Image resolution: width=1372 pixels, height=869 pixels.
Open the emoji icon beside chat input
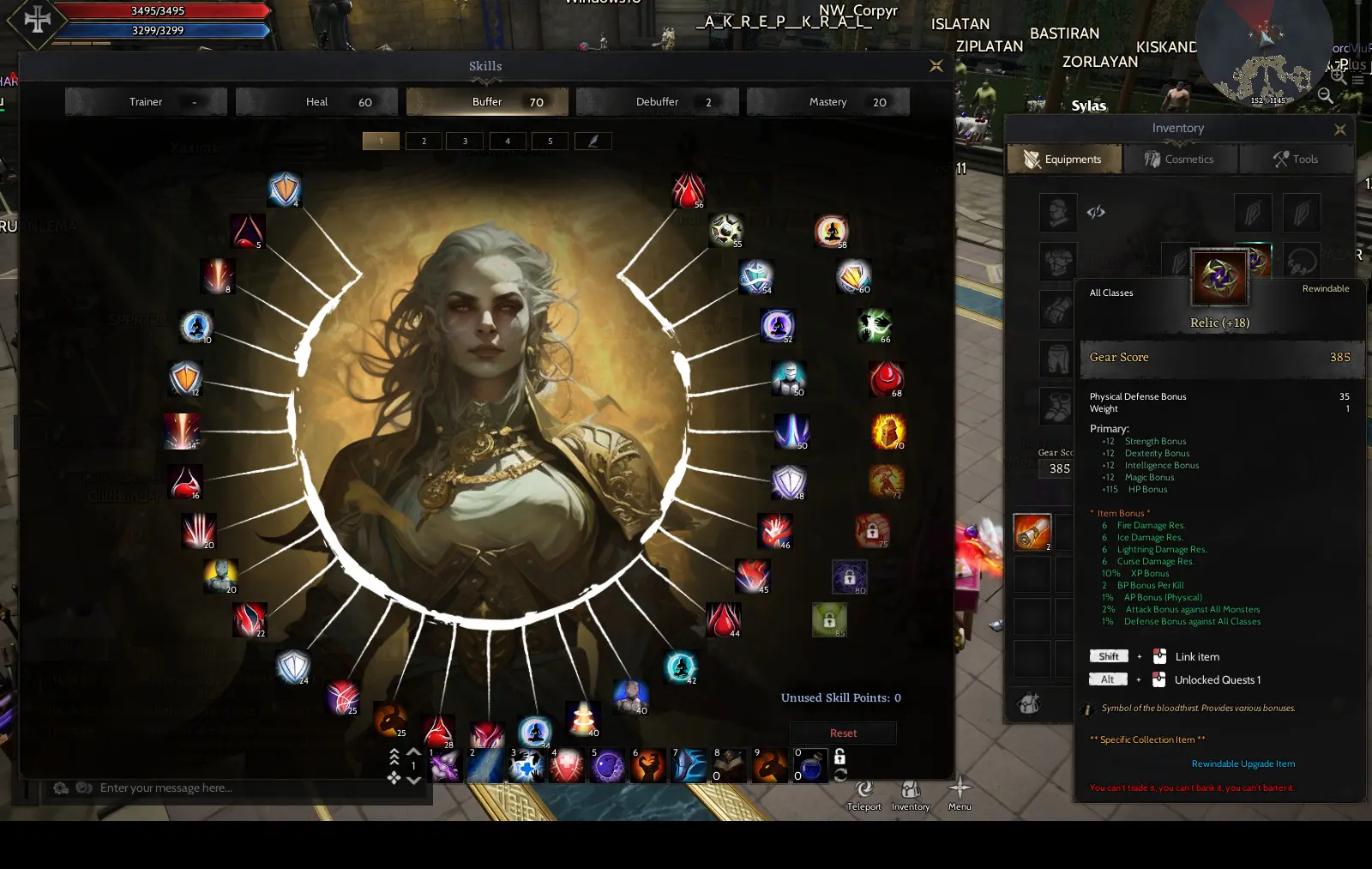84,788
